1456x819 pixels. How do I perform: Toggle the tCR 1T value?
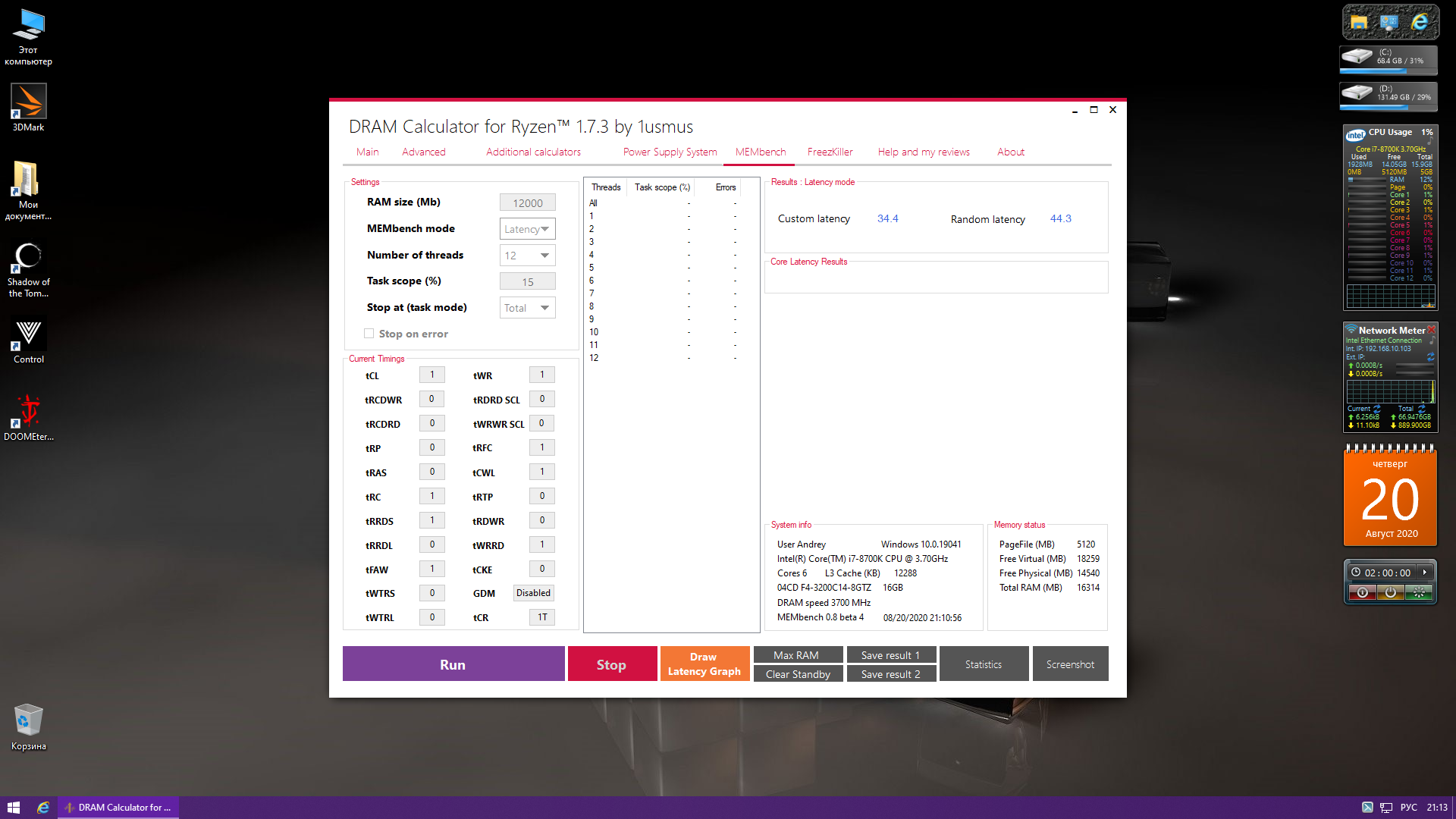point(542,617)
